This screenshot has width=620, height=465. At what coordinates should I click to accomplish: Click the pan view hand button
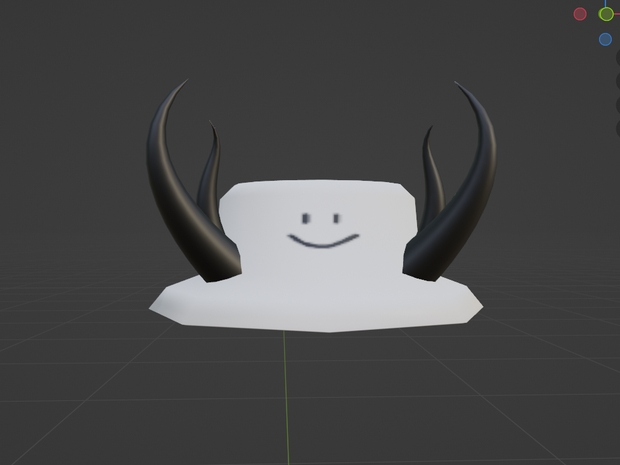(x=618, y=81)
